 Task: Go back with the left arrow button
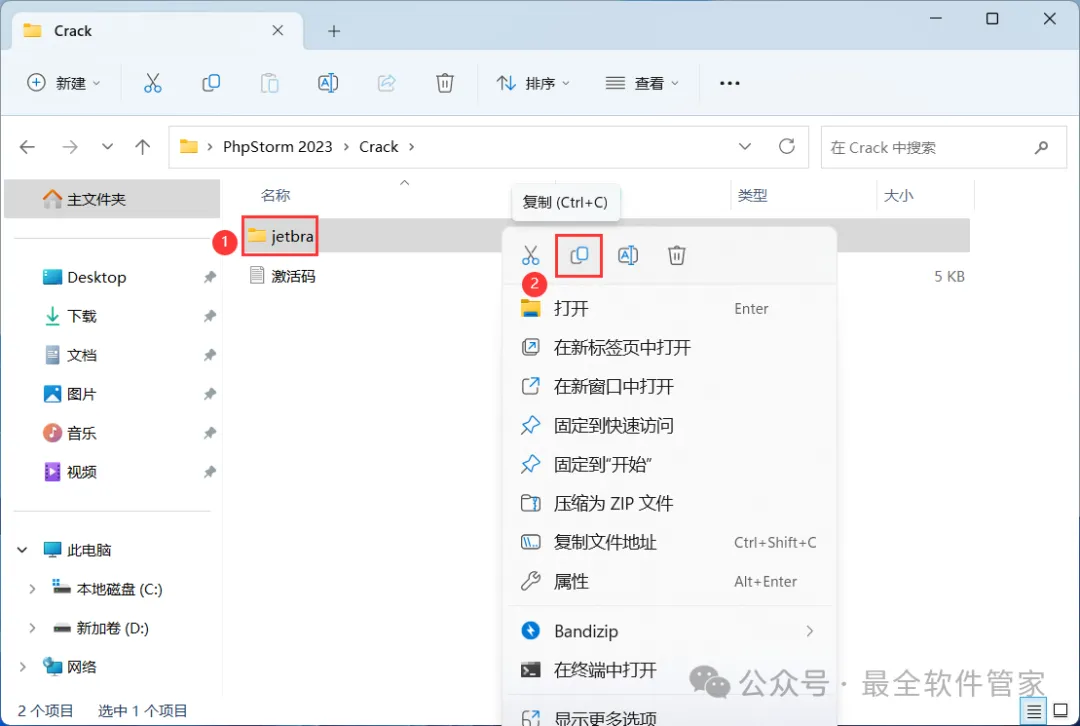click(27, 147)
